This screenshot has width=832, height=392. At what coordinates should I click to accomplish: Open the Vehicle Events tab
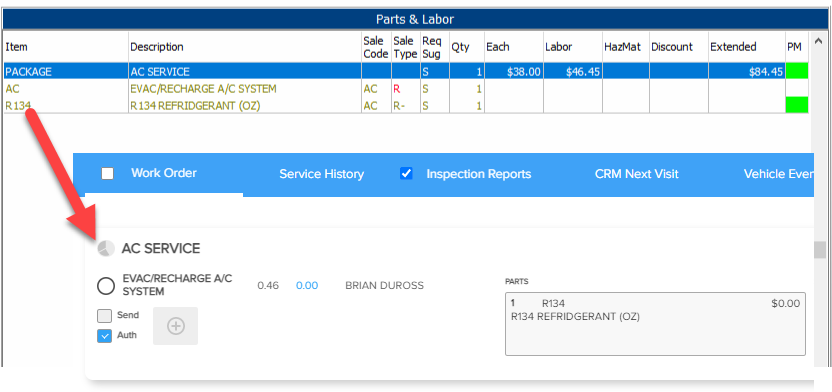coord(778,174)
